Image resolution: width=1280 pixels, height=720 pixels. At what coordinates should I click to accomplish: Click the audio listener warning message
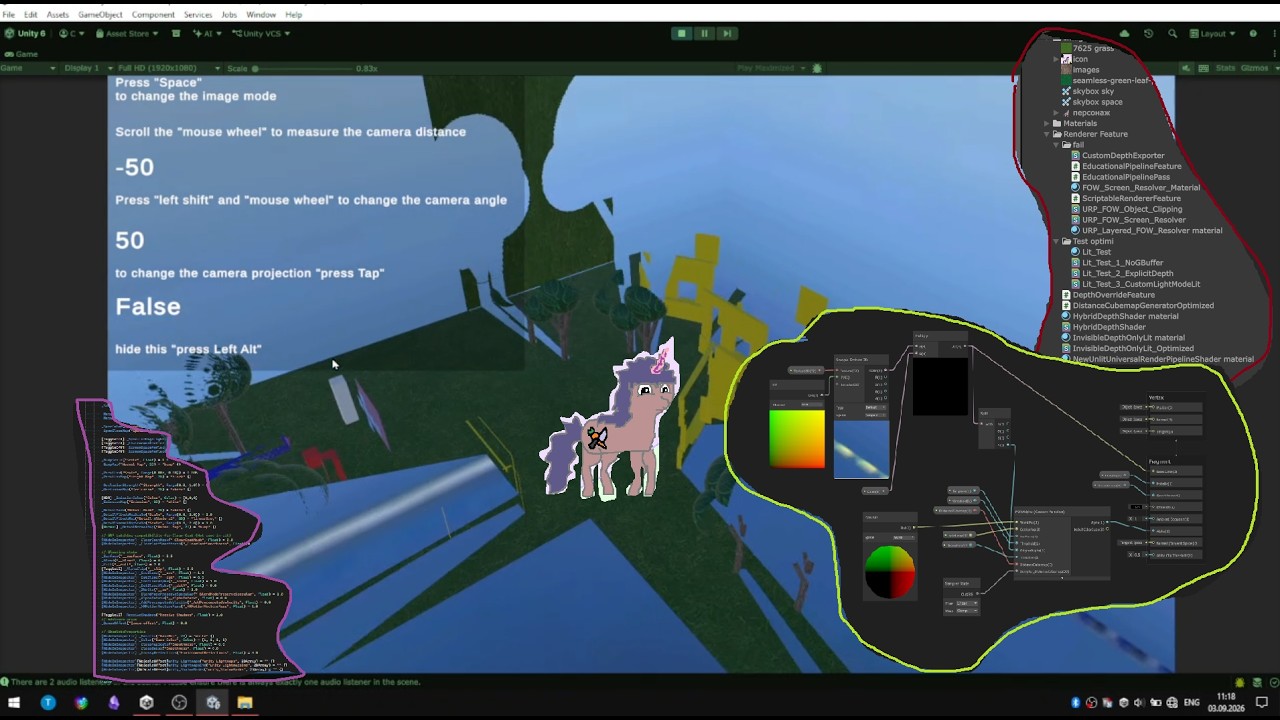click(210, 682)
